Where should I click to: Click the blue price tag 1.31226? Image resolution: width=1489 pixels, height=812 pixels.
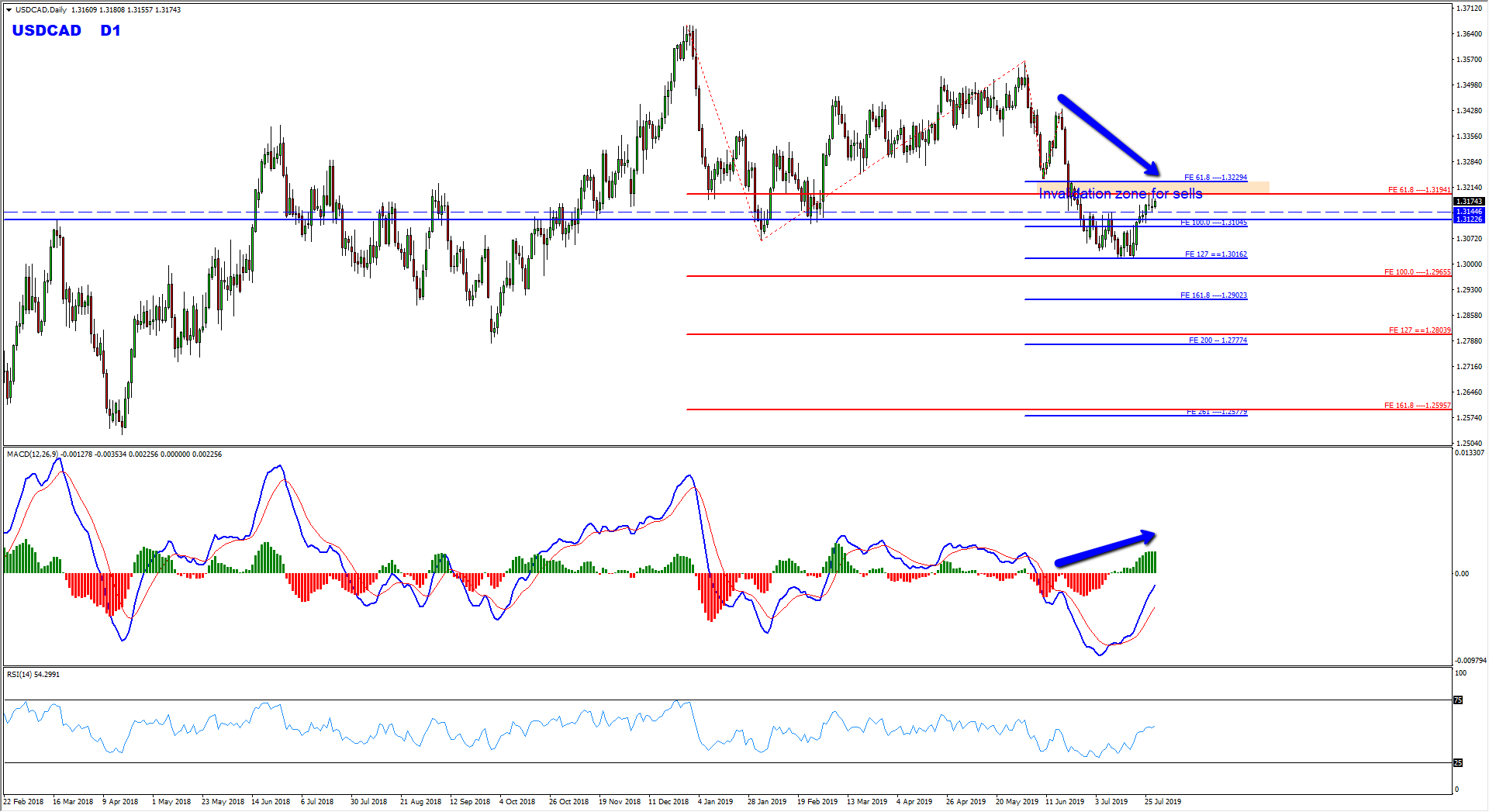click(x=1468, y=219)
